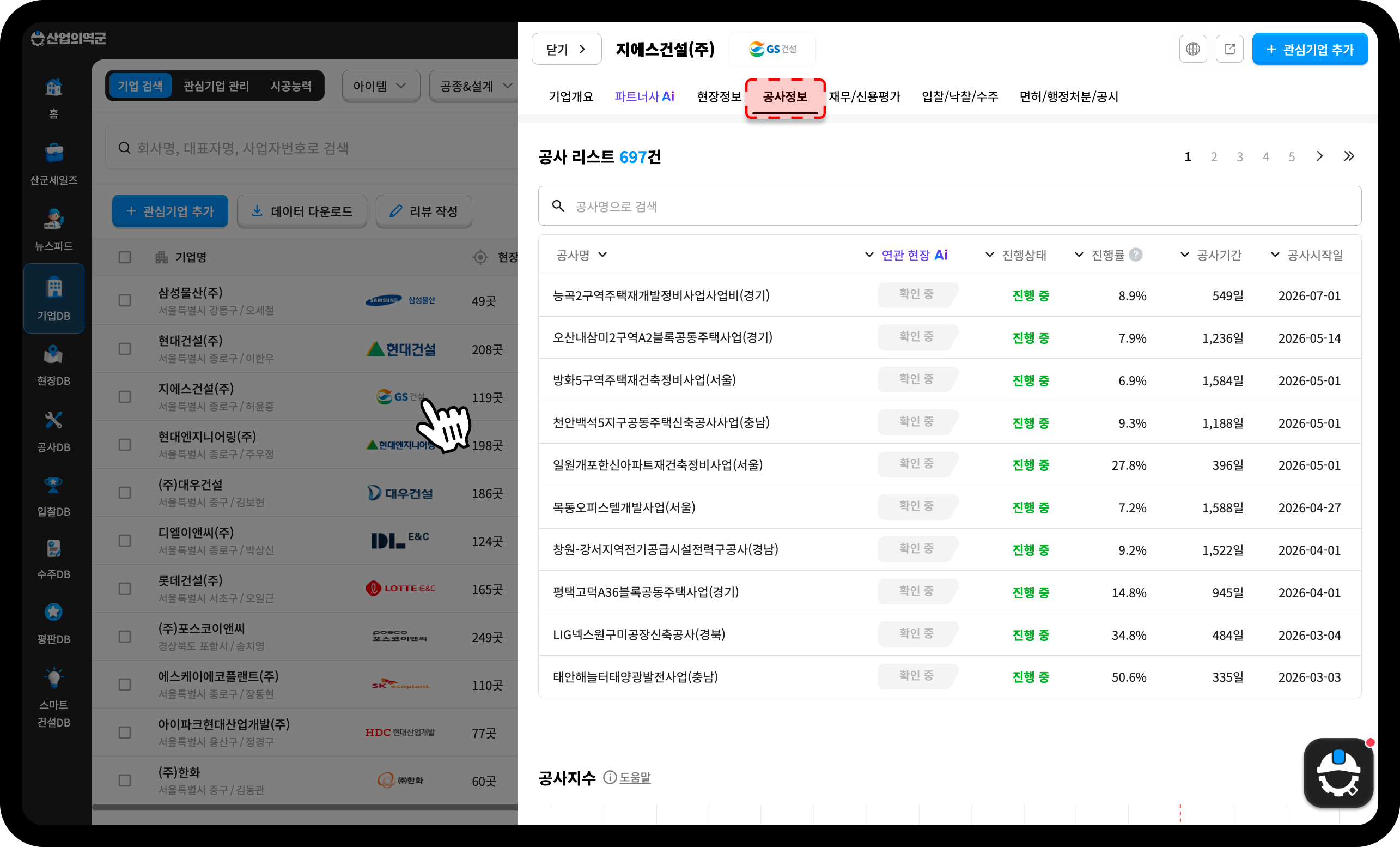1400x847 pixels.
Task: Click 데이터 다운로드 button
Action: (x=302, y=211)
